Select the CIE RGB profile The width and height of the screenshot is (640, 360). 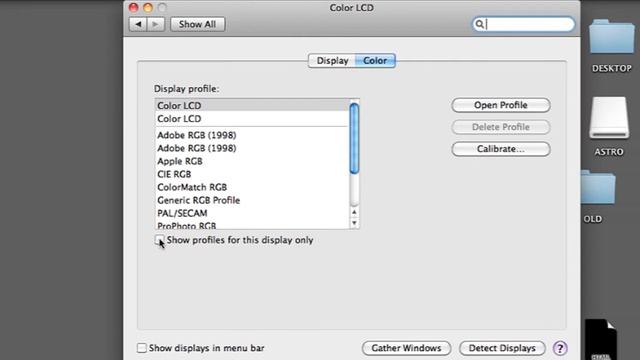coord(252,174)
